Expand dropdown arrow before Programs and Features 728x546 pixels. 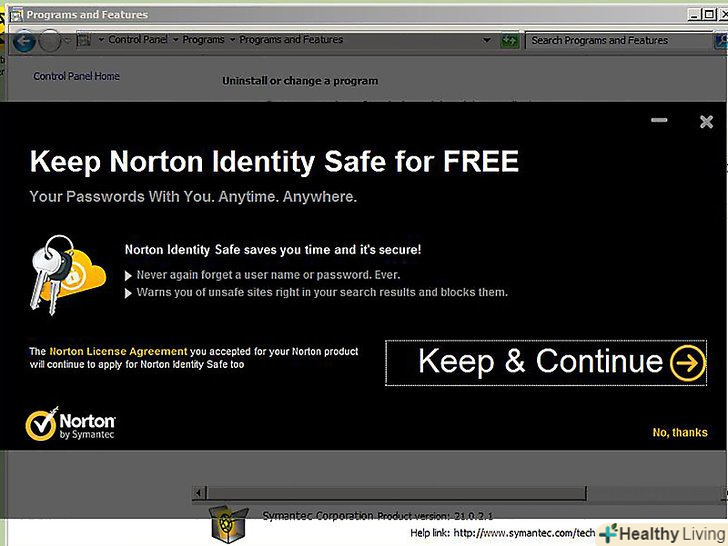pos(232,40)
